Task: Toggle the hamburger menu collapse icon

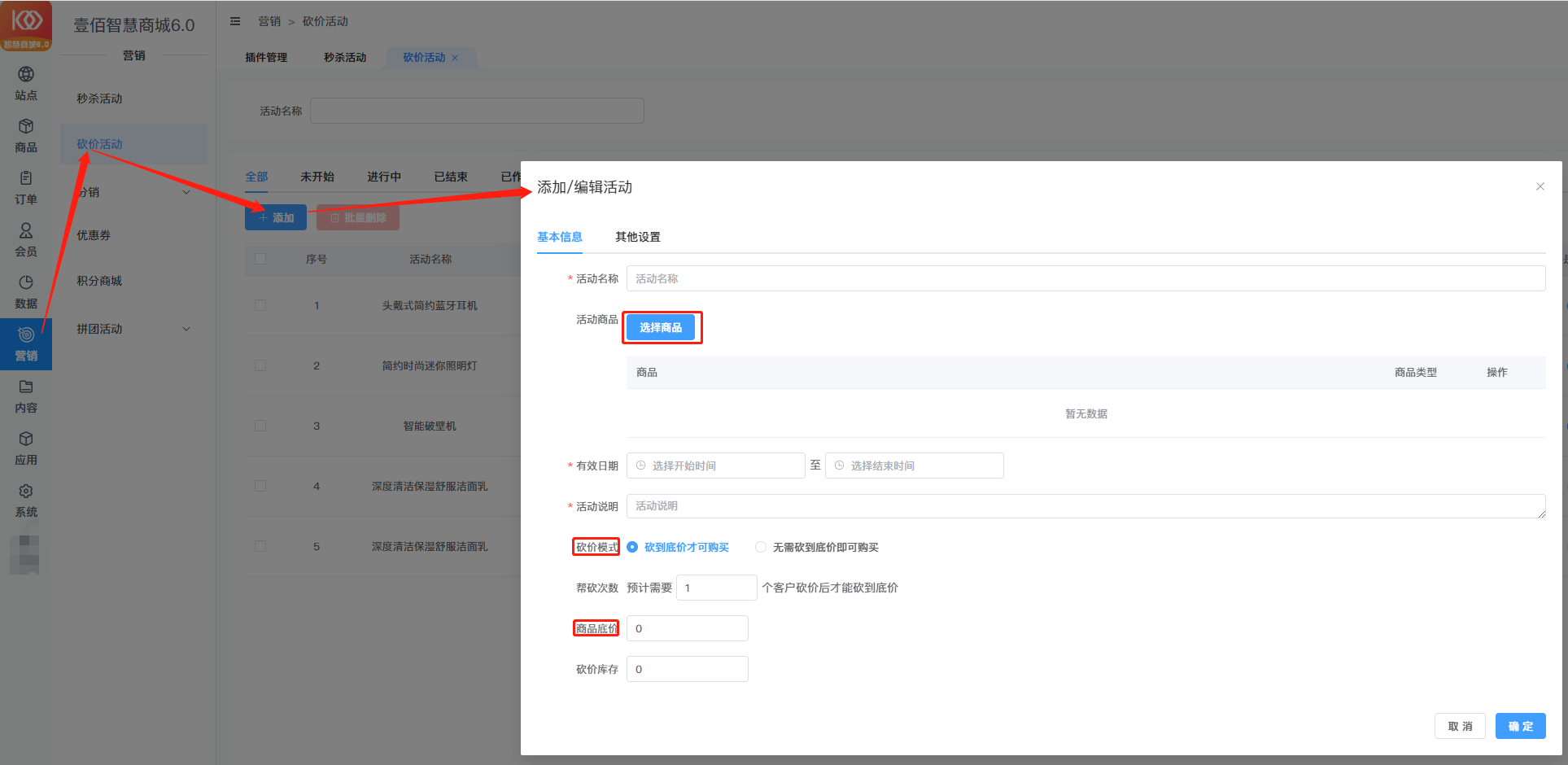Action: (x=235, y=21)
